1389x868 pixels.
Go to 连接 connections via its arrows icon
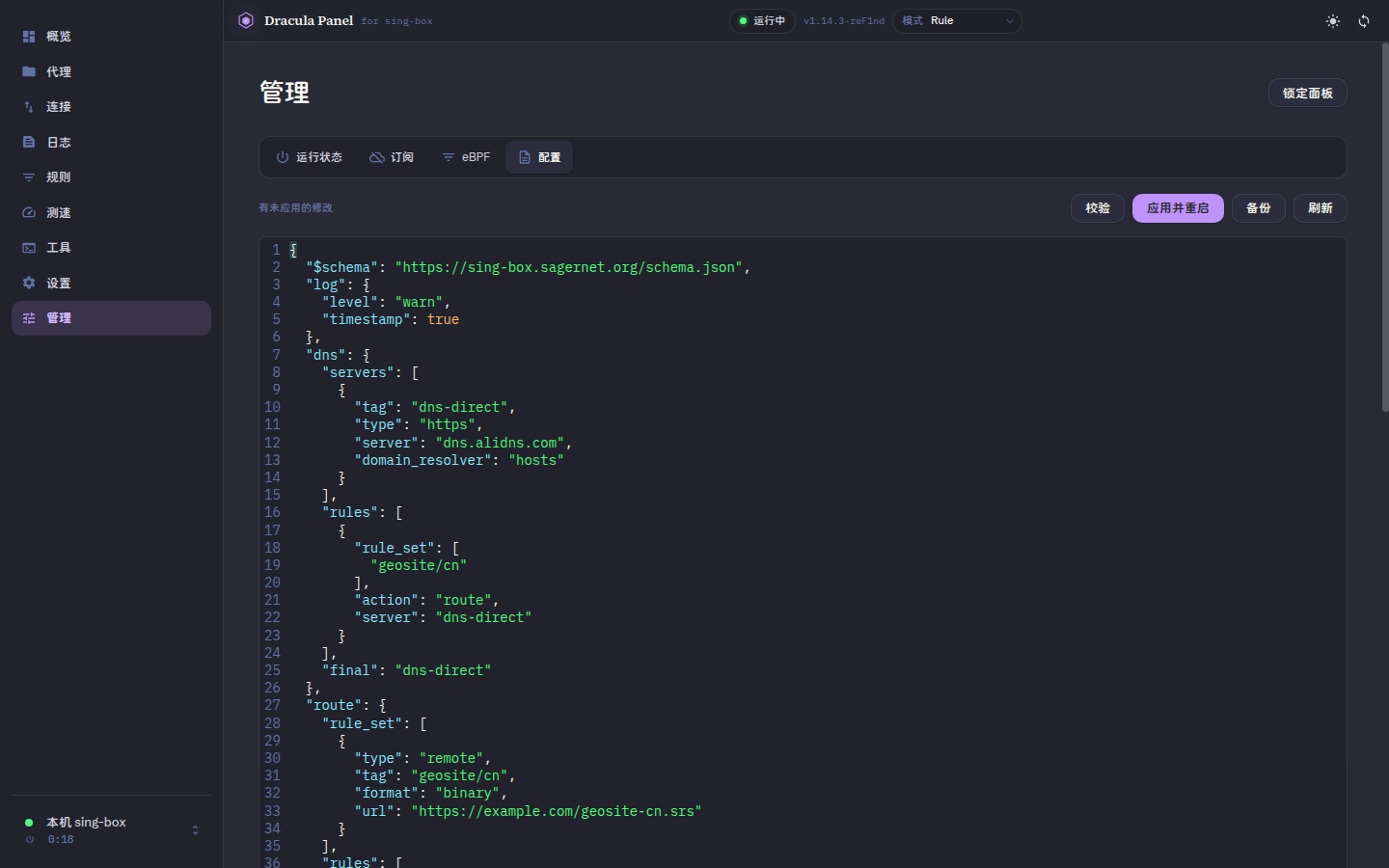29,107
